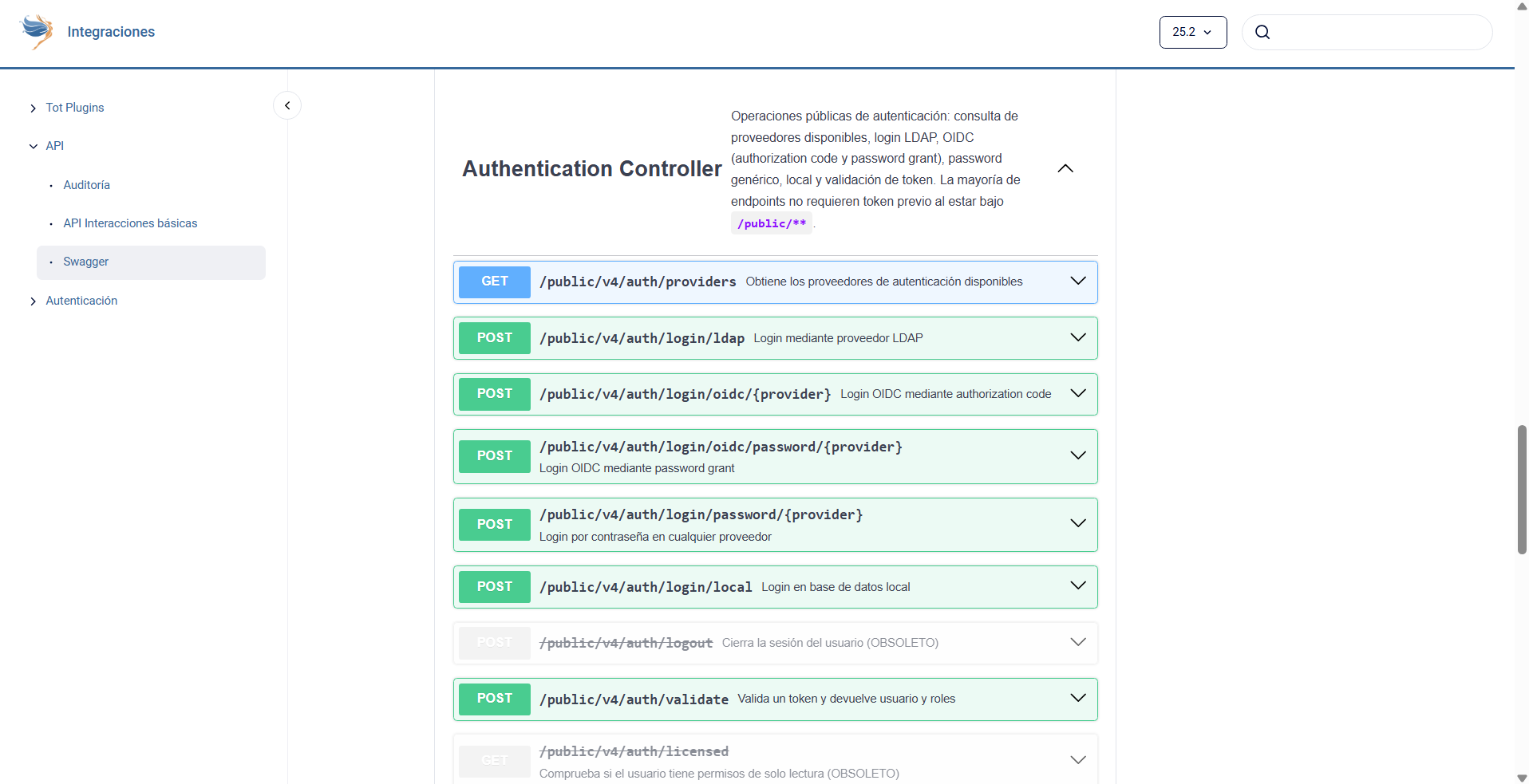Screen dimensions: 1529x784
Task: Open the Auditoría sidebar page
Action: (x=86, y=185)
